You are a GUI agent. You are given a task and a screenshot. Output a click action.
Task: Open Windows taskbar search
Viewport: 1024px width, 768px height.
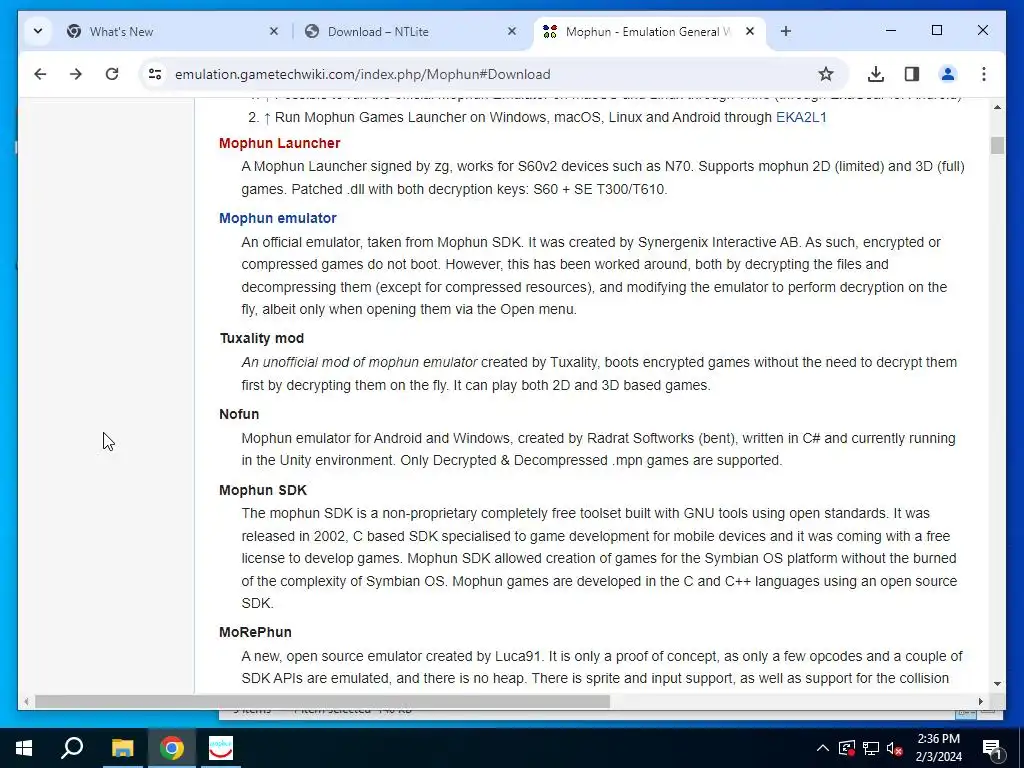(72, 748)
